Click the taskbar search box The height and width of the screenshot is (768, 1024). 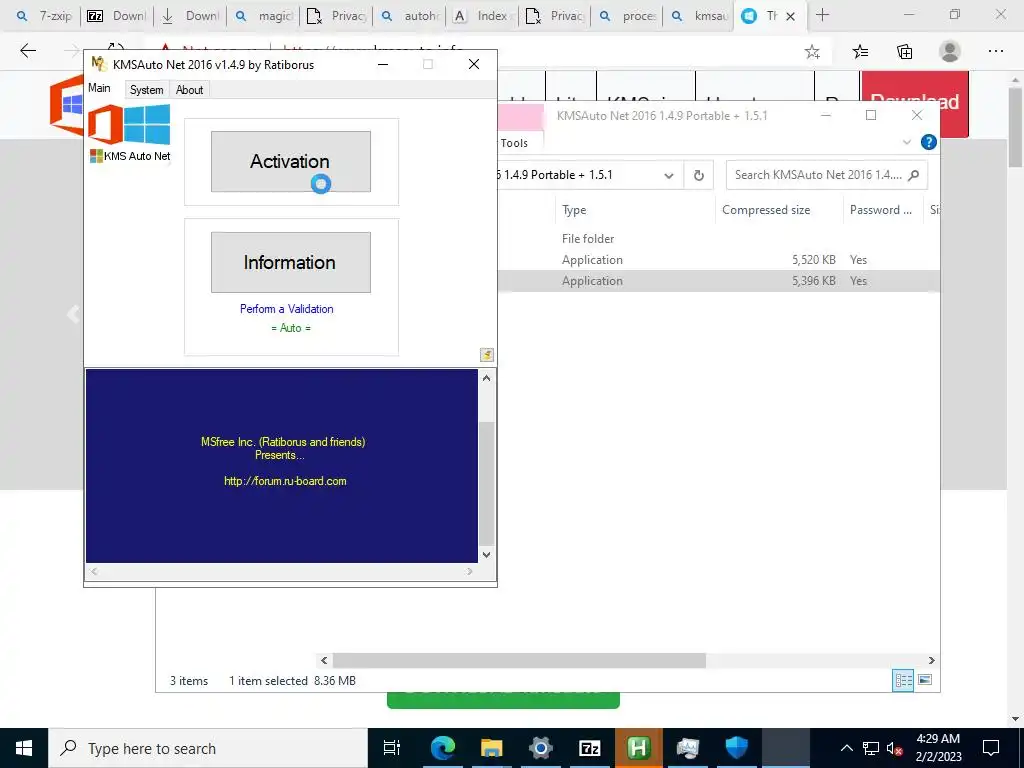[x=208, y=748]
